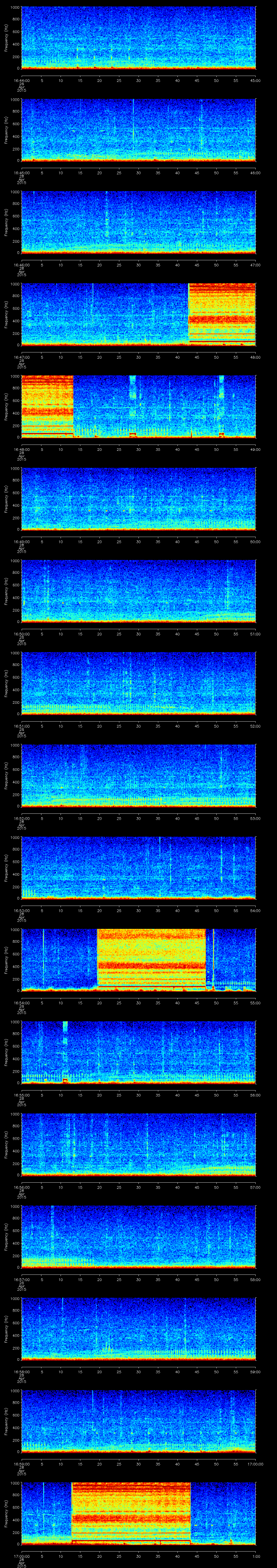Pick the 16:50:00 start time label
The image size is (277, 1568).
(x=22, y=634)
